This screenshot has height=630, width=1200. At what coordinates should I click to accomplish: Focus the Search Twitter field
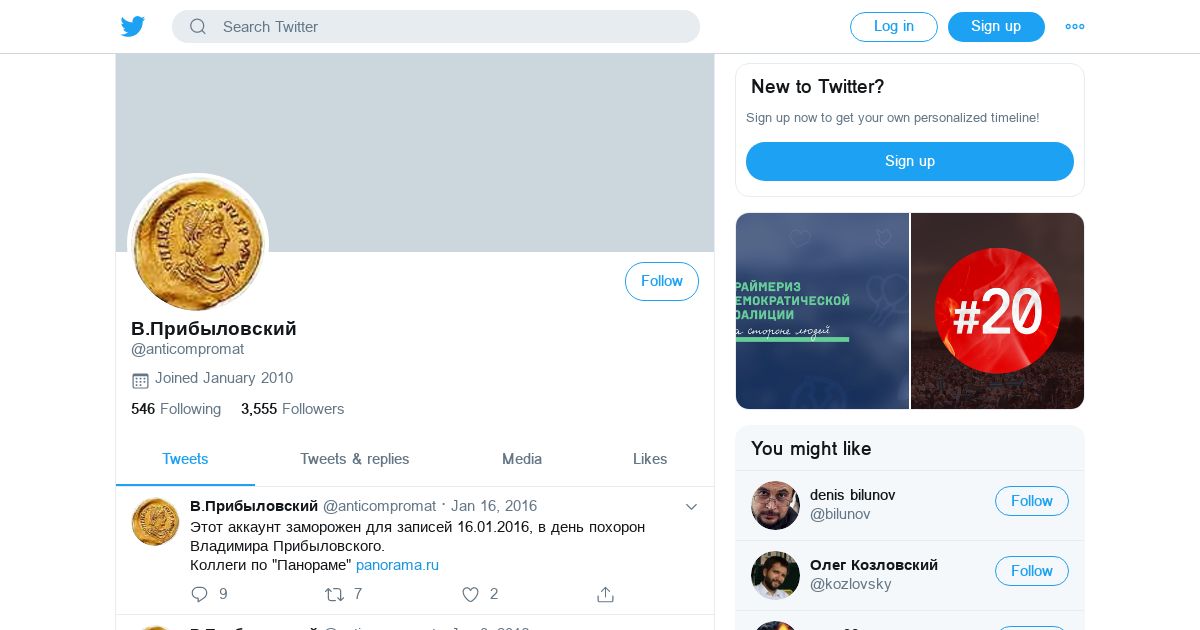[x=450, y=27]
